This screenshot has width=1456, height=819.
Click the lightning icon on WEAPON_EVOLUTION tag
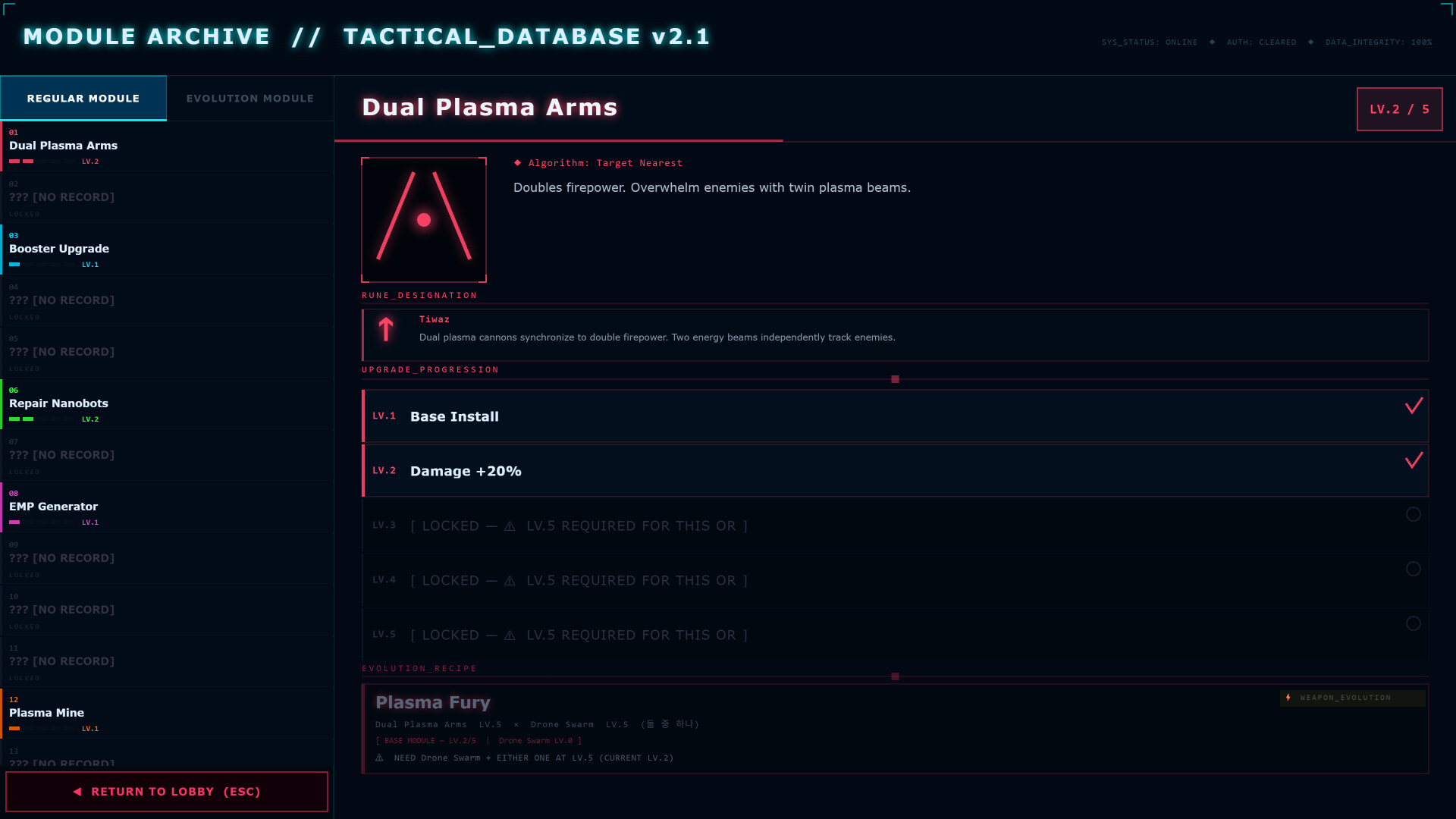pos(1288,698)
